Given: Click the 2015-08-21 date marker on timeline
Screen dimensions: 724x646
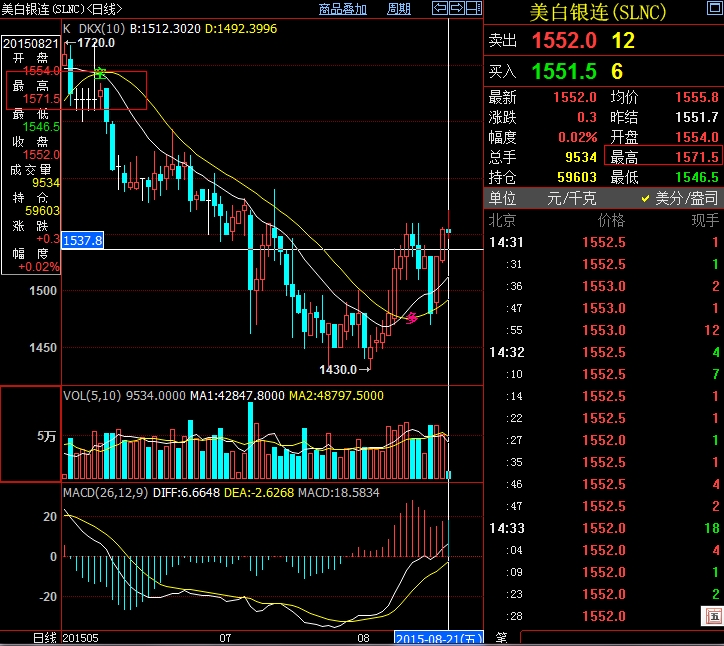Looking at the screenshot, I should [439, 637].
